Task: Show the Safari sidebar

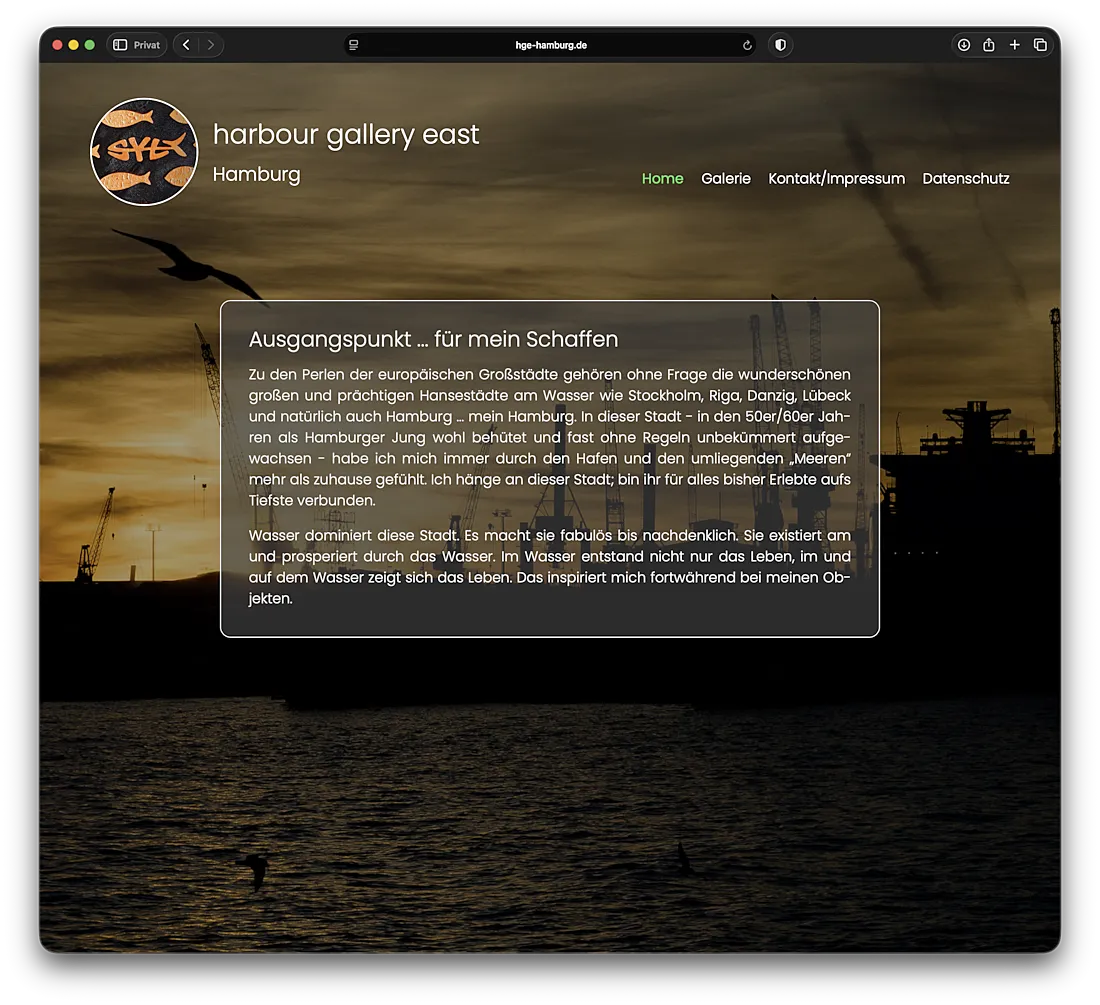Action: pyautogui.click(x=120, y=45)
